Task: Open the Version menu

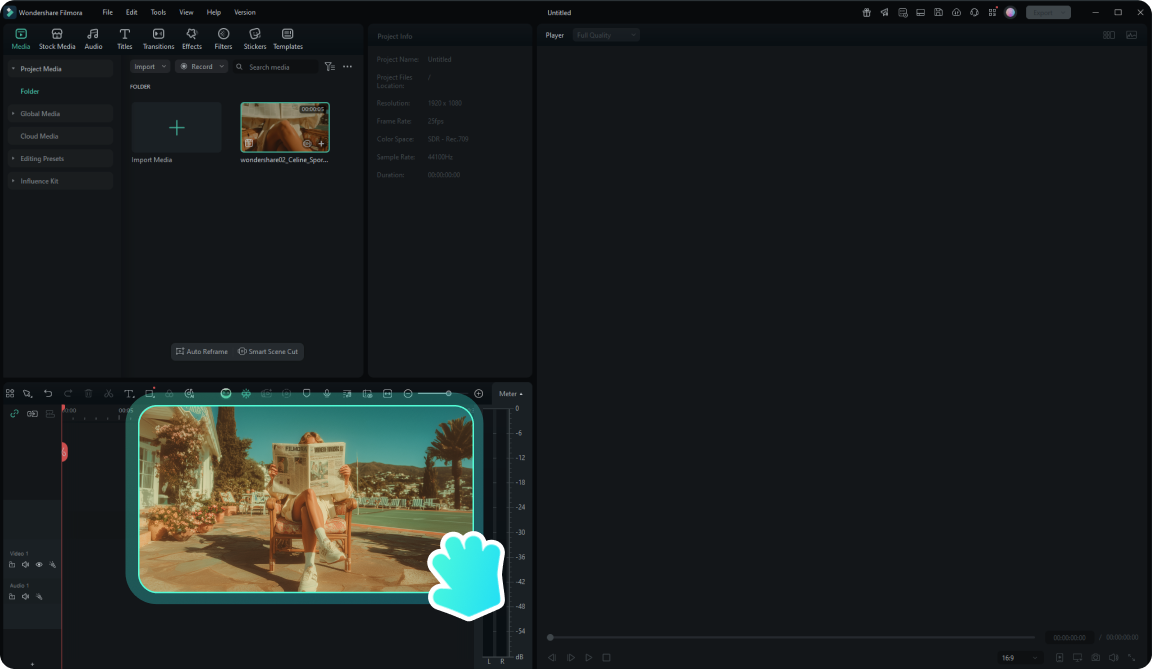Action: tap(245, 12)
